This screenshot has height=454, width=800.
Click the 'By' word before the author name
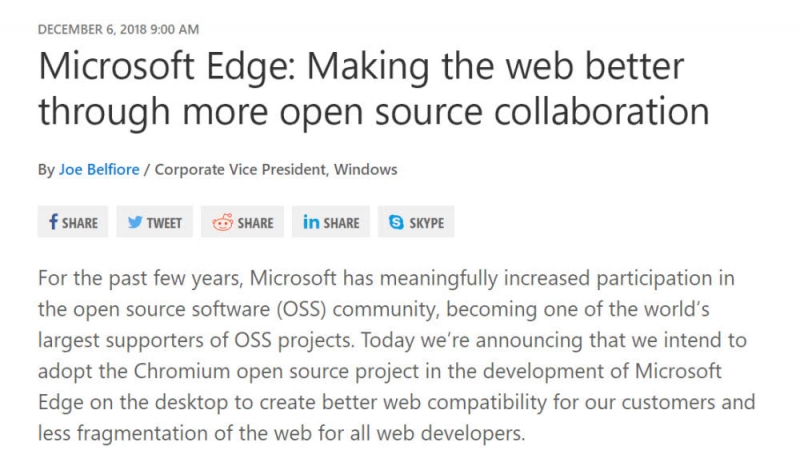46,170
